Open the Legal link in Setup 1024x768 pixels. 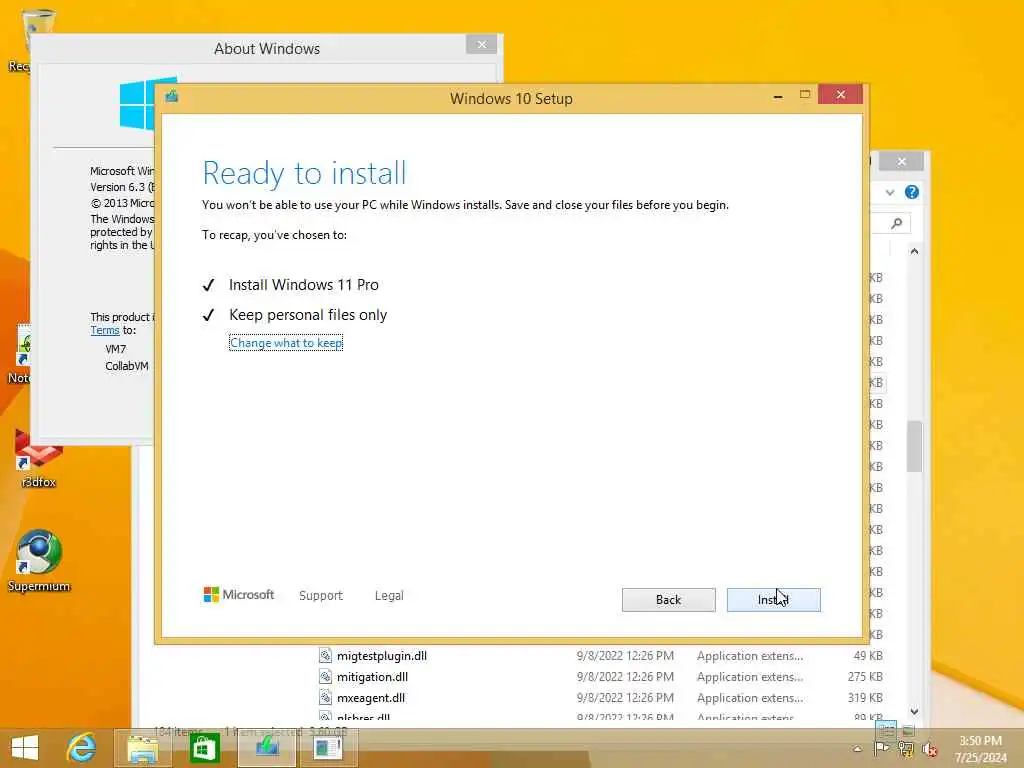(389, 596)
